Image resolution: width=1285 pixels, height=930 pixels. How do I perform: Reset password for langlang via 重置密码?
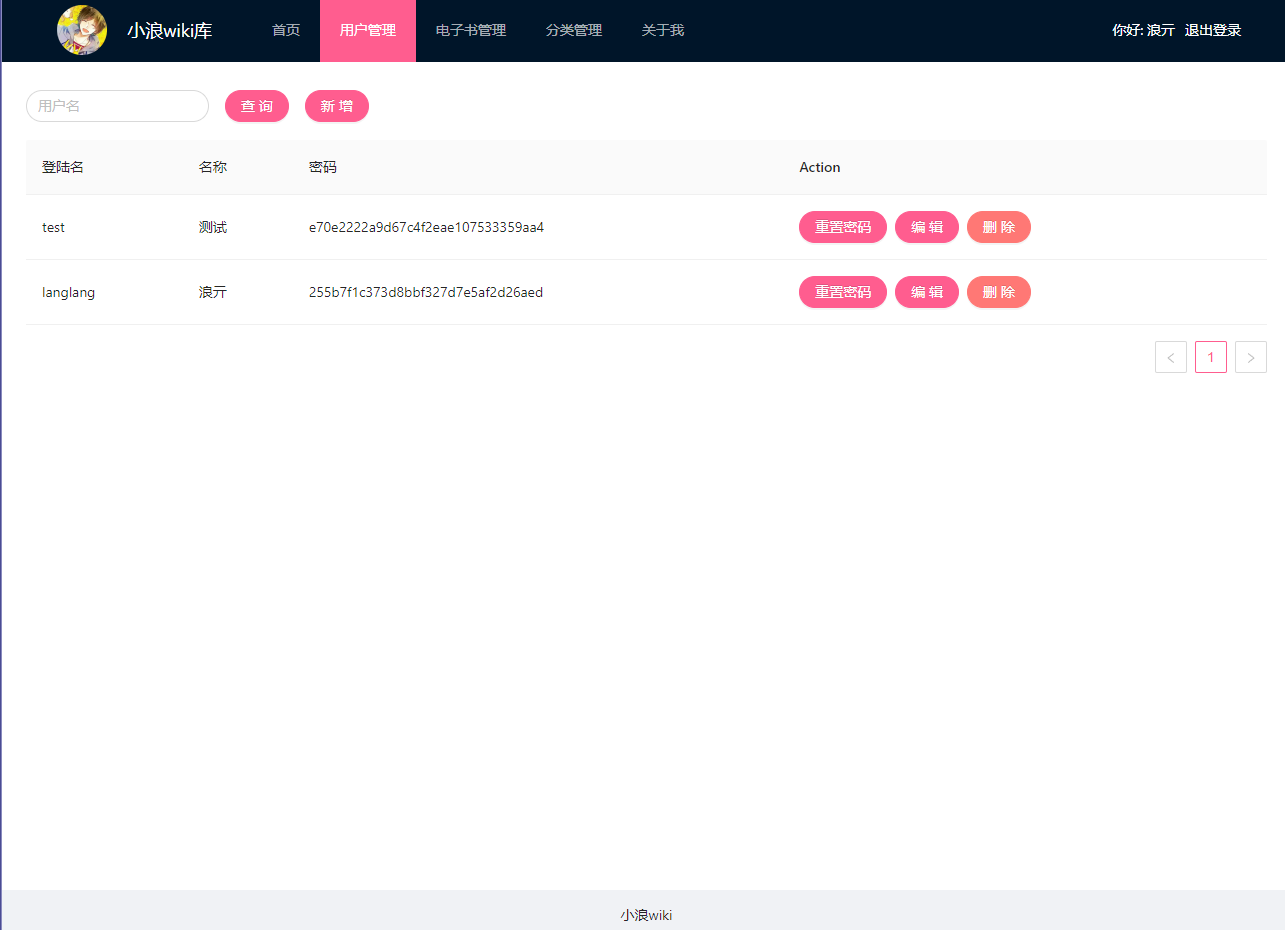pyautogui.click(x=842, y=292)
